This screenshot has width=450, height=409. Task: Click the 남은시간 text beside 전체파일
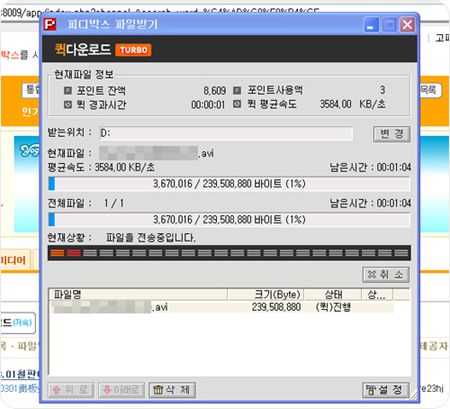point(370,203)
